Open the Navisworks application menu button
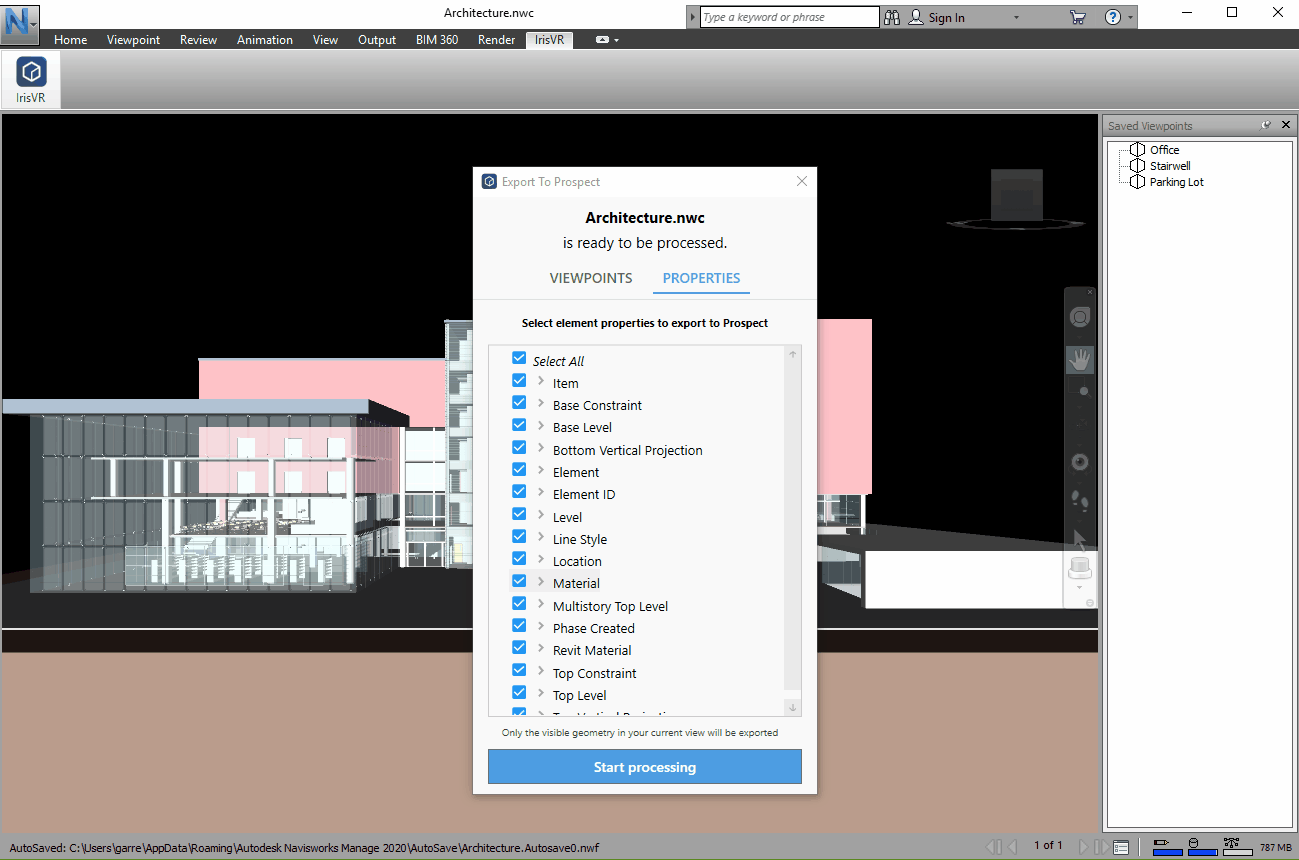Viewport: 1299px width, 860px height. coord(20,20)
